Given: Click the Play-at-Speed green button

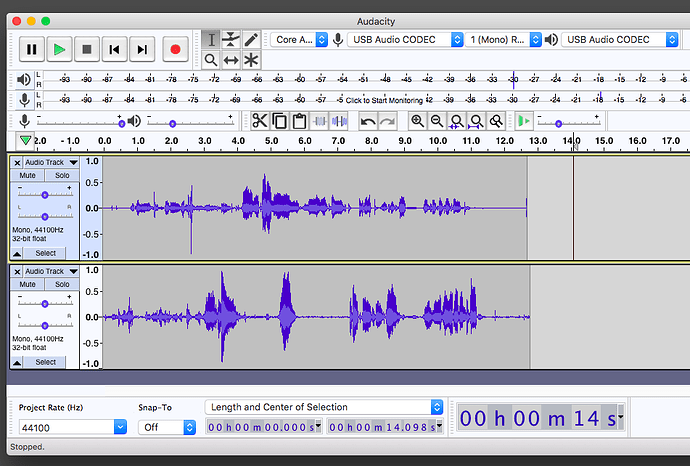Looking at the screenshot, I should 524,121.
